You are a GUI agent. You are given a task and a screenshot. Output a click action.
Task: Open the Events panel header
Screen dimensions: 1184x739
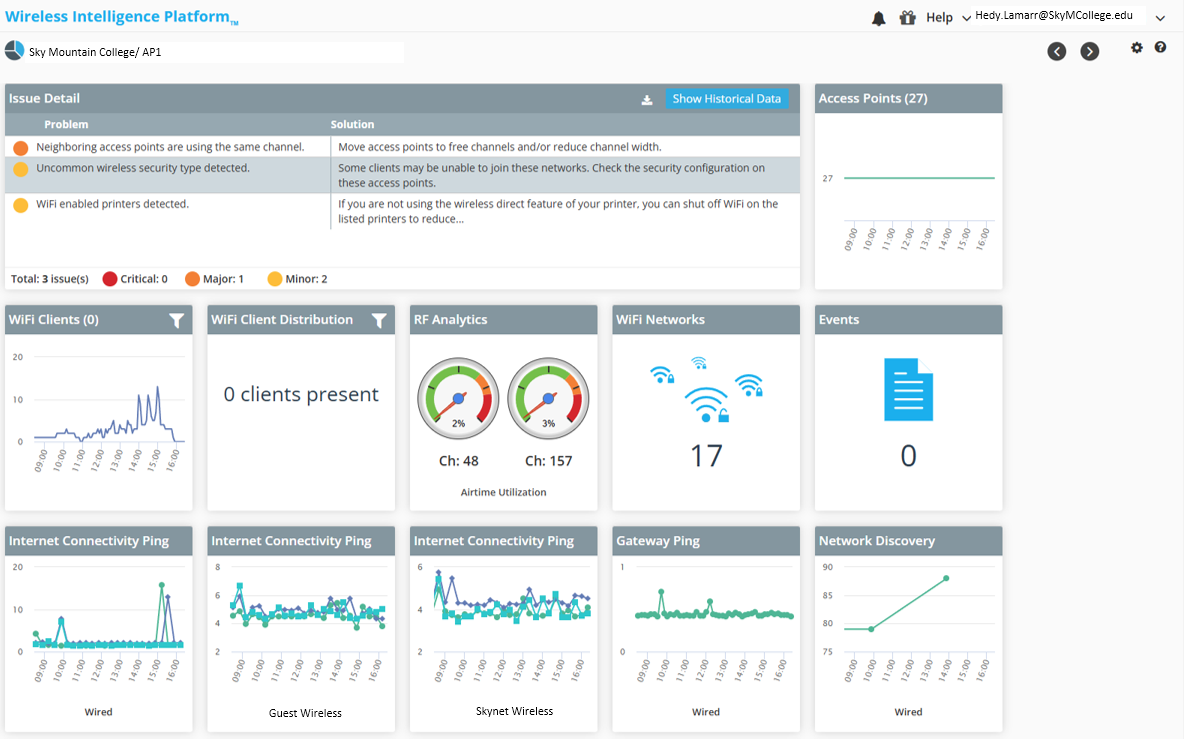coord(908,319)
